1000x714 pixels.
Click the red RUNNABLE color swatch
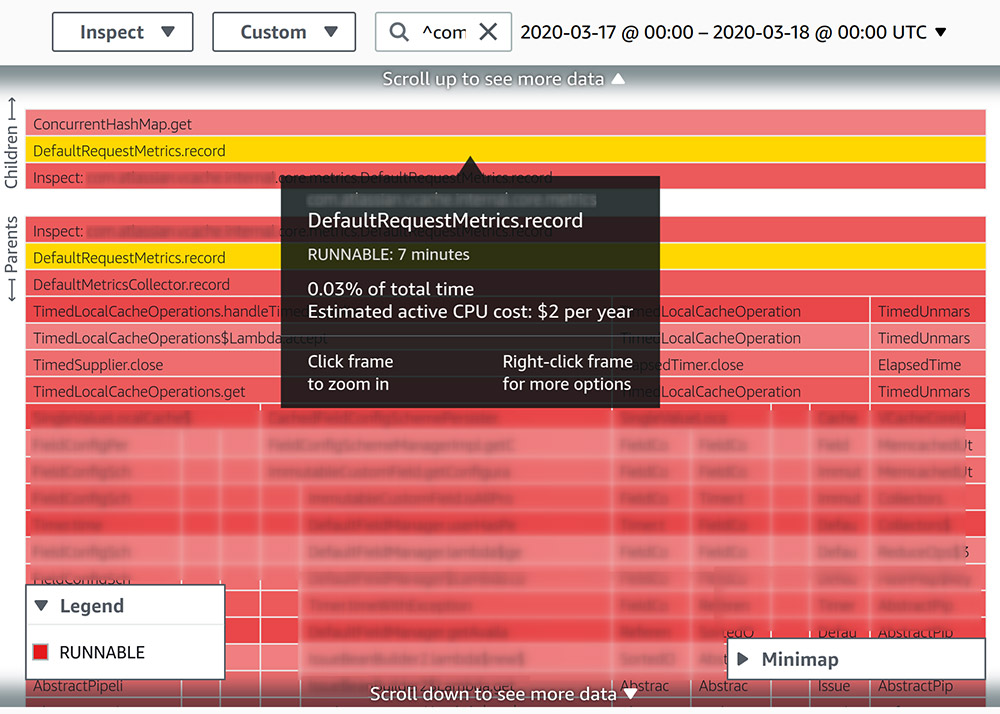point(40,652)
